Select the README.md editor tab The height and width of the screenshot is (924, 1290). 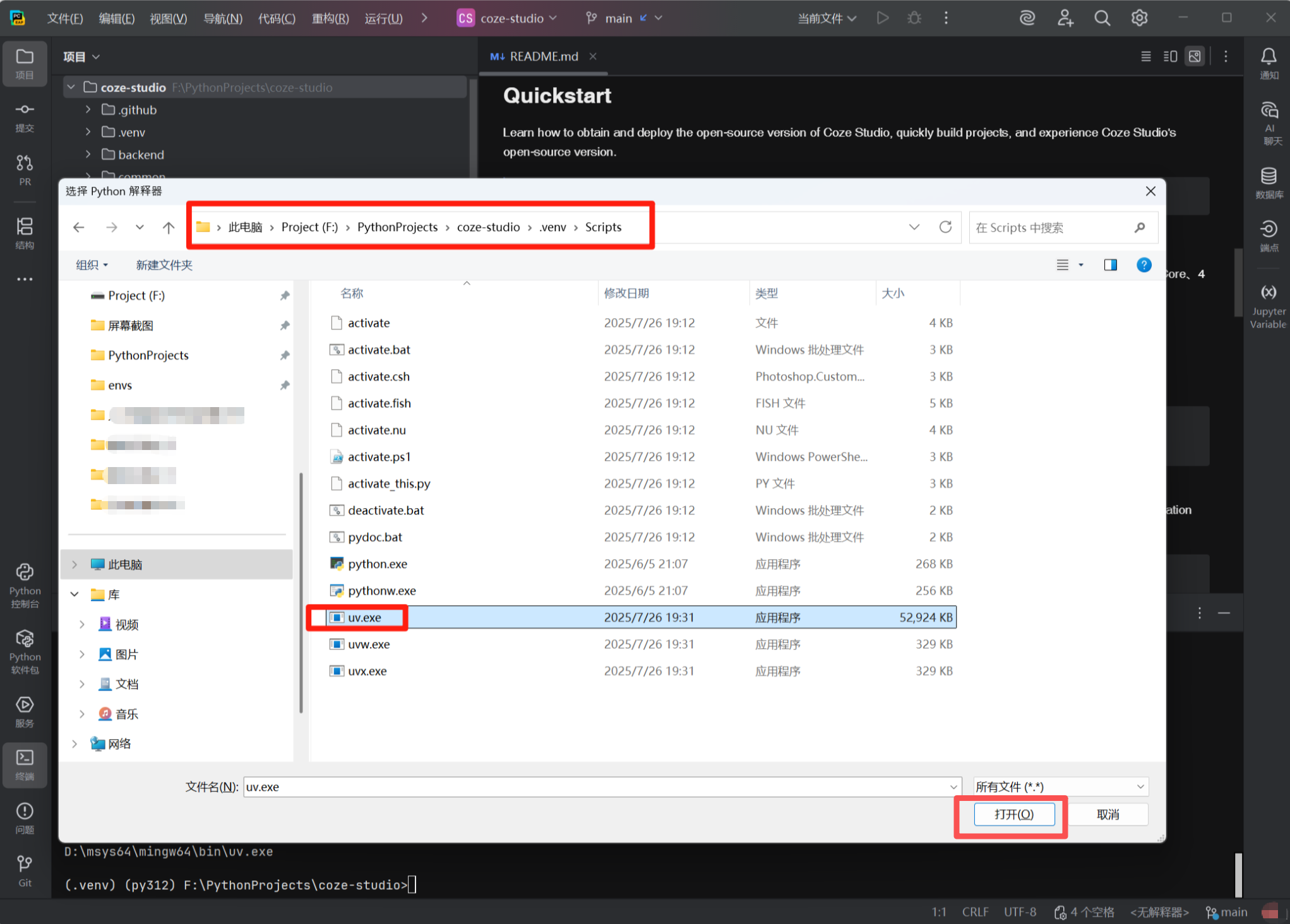pyautogui.click(x=542, y=56)
